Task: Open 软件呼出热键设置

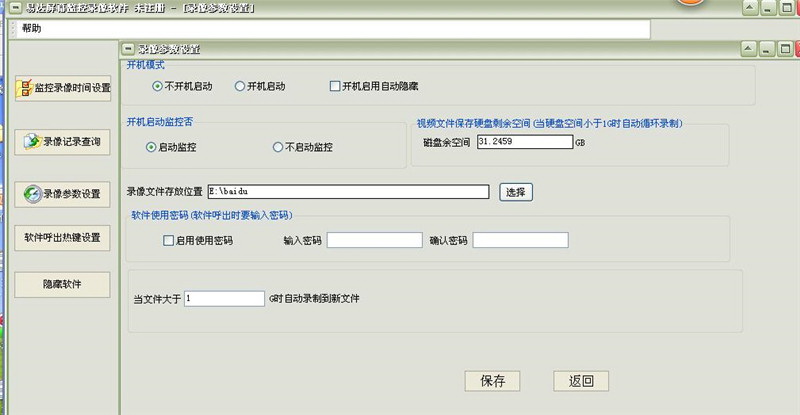Action: (62, 238)
